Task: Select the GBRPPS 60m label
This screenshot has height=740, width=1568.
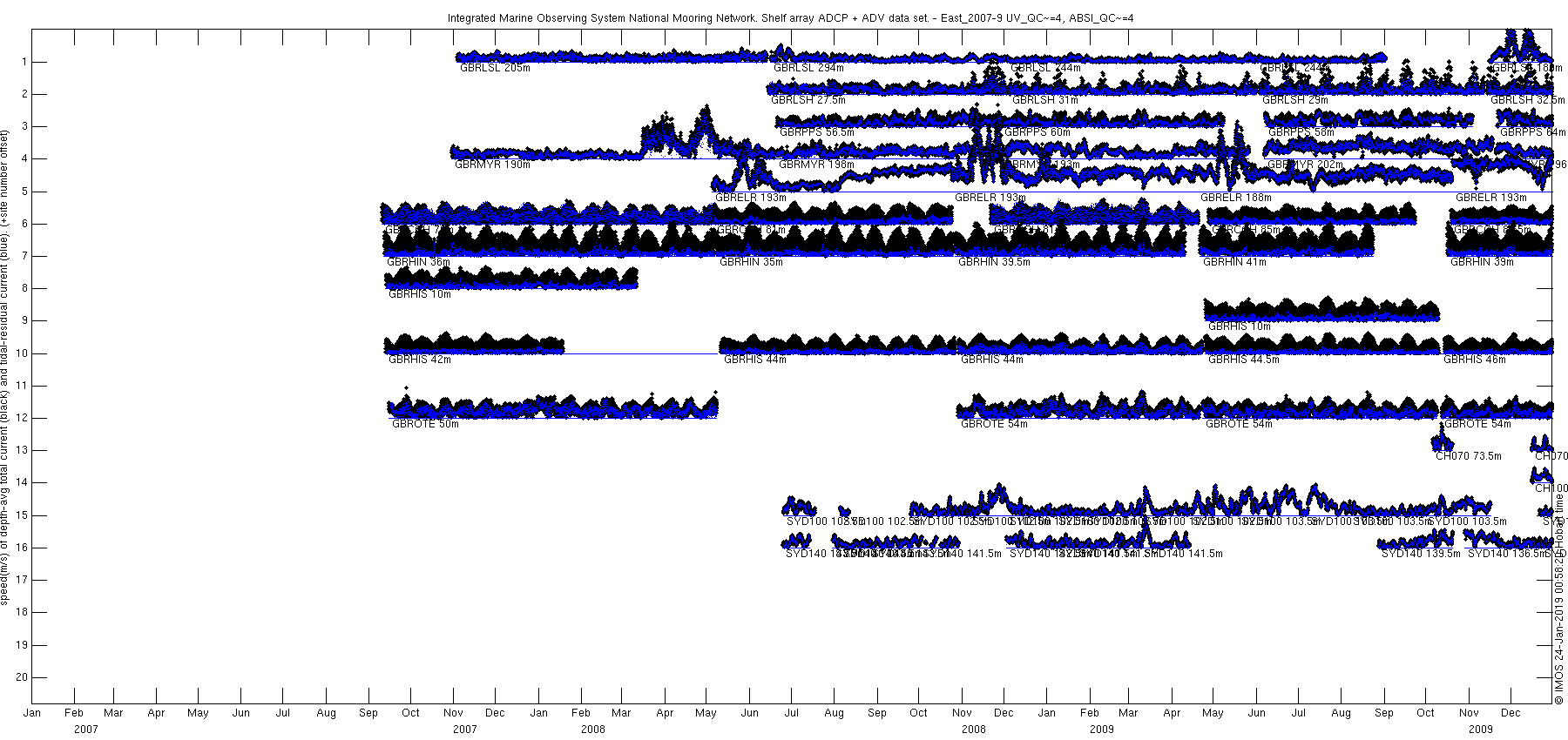Action: click(x=1037, y=131)
